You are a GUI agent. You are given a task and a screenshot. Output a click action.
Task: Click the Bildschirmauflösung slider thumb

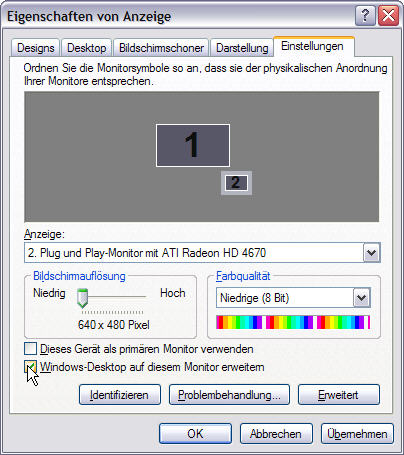(x=82, y=298)
